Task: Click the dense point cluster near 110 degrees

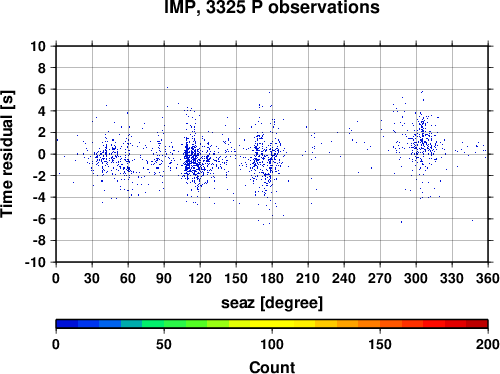Action: [x=188, y=157]
